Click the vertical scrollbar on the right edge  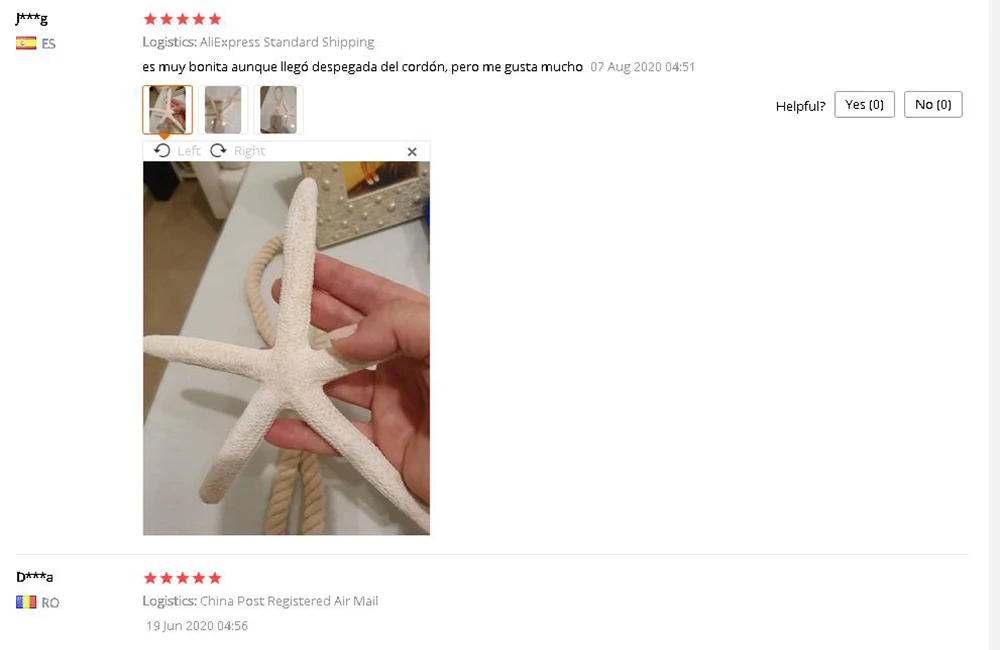tap(994, 325)
